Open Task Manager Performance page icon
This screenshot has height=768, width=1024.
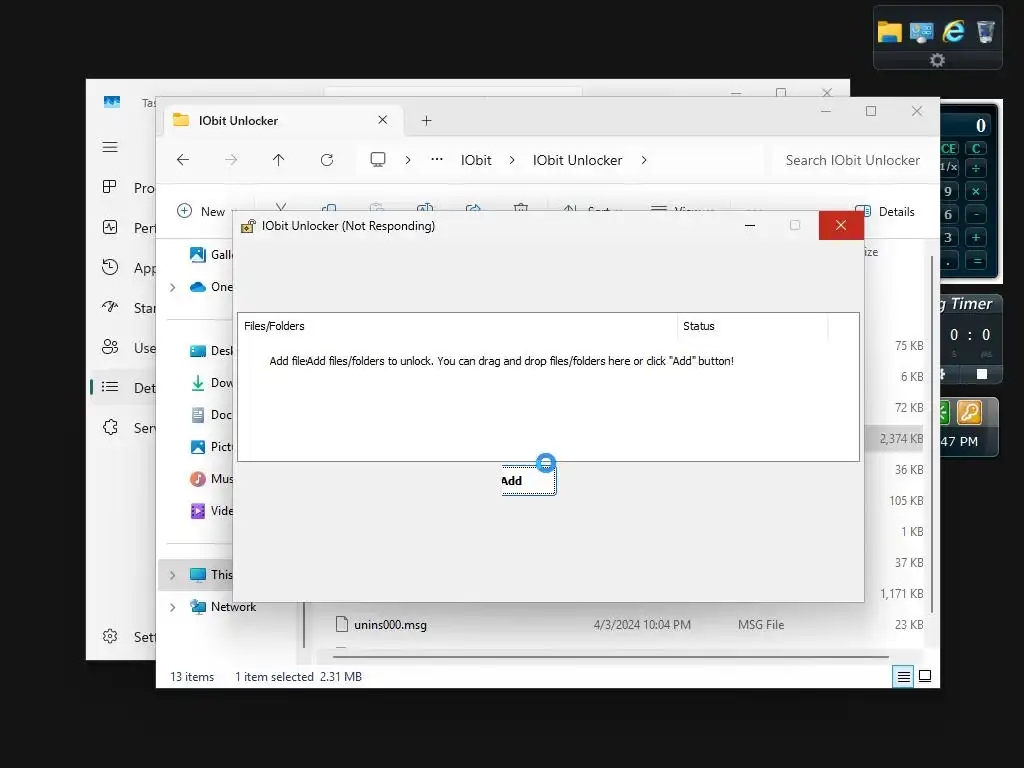pos(110,227)
